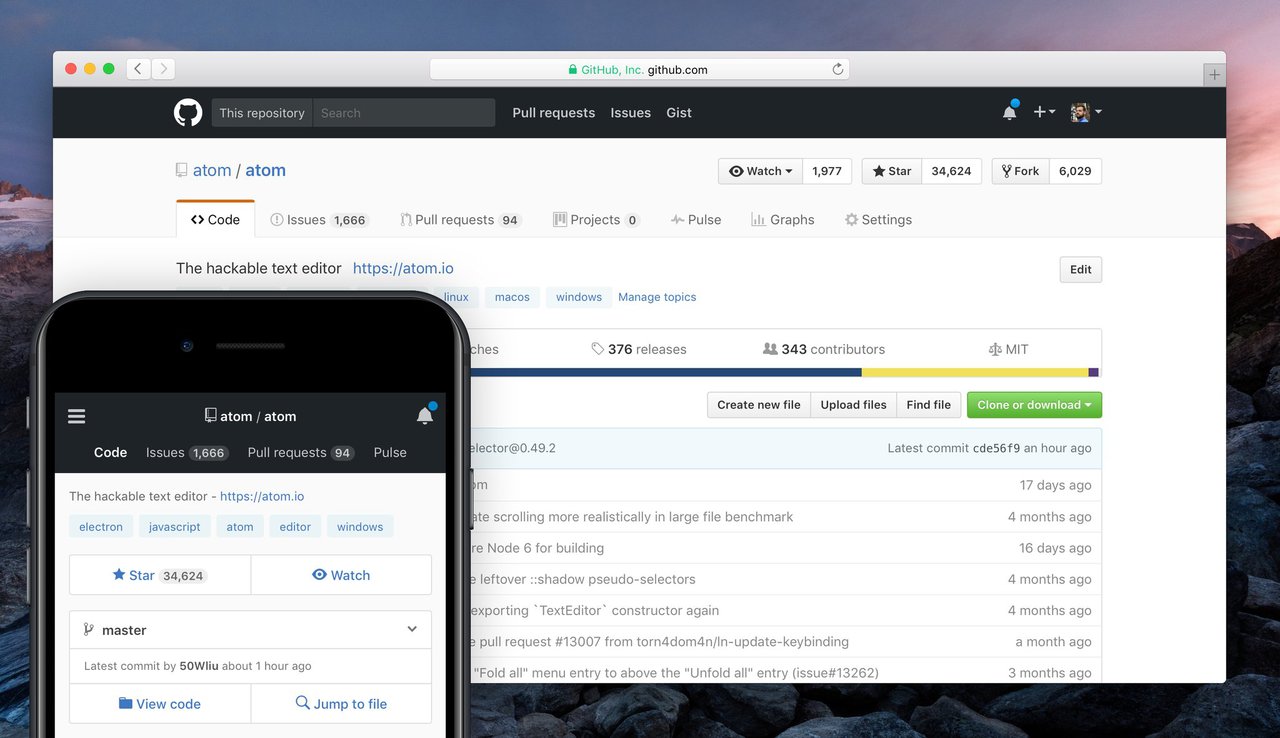The height and width of the screenshot is (738, 1280).
Task: Open the GitHub octocat logo homepage
Action: pos(188,113)
